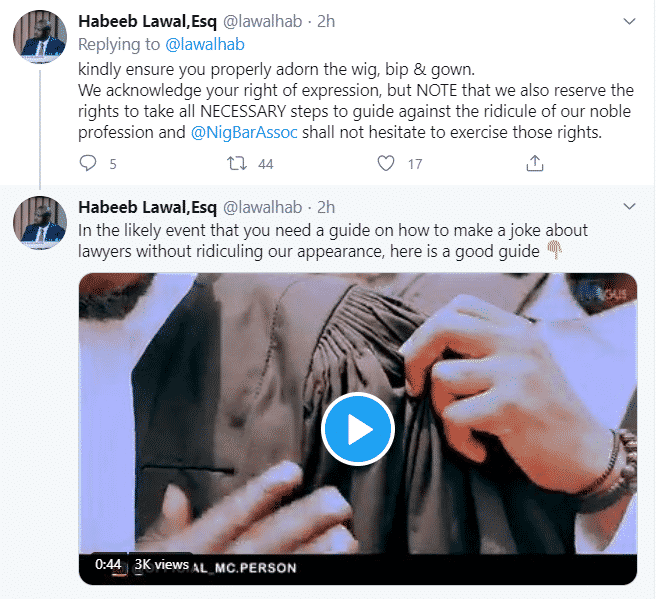Retweet the first tweet with 44 retweets
Image resolution: width=659 pixels, height=599 pixels.
(x=236, y=163)
